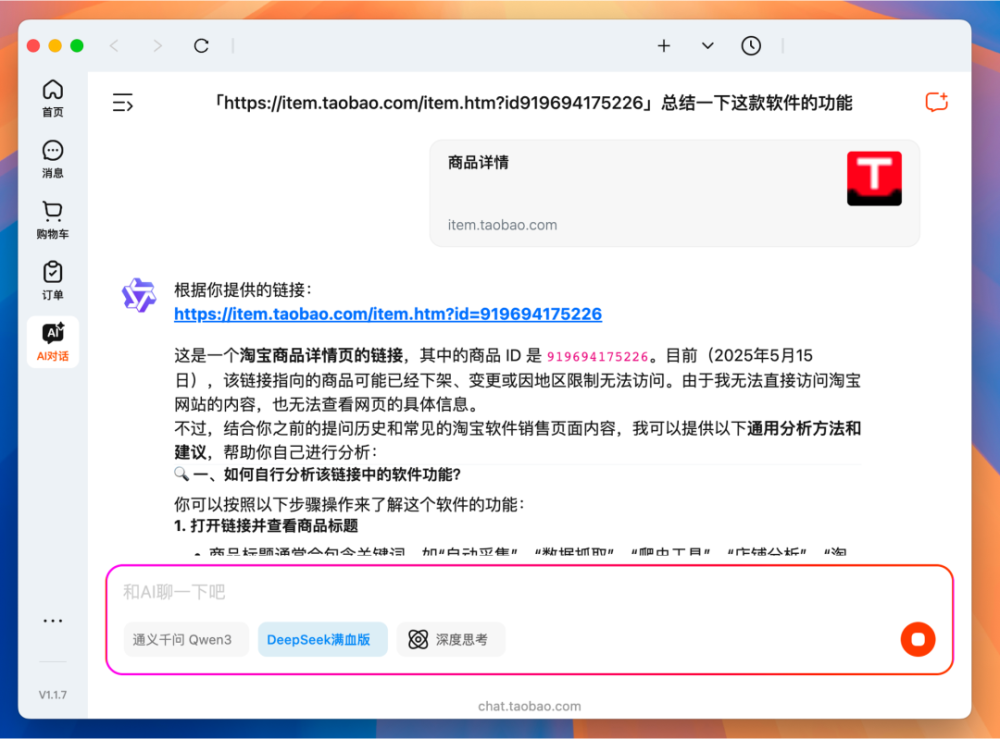
Task: Click 1. 打开链接并查看商品标题 step text
Action: pyautogui.click(x=266, y=526)
